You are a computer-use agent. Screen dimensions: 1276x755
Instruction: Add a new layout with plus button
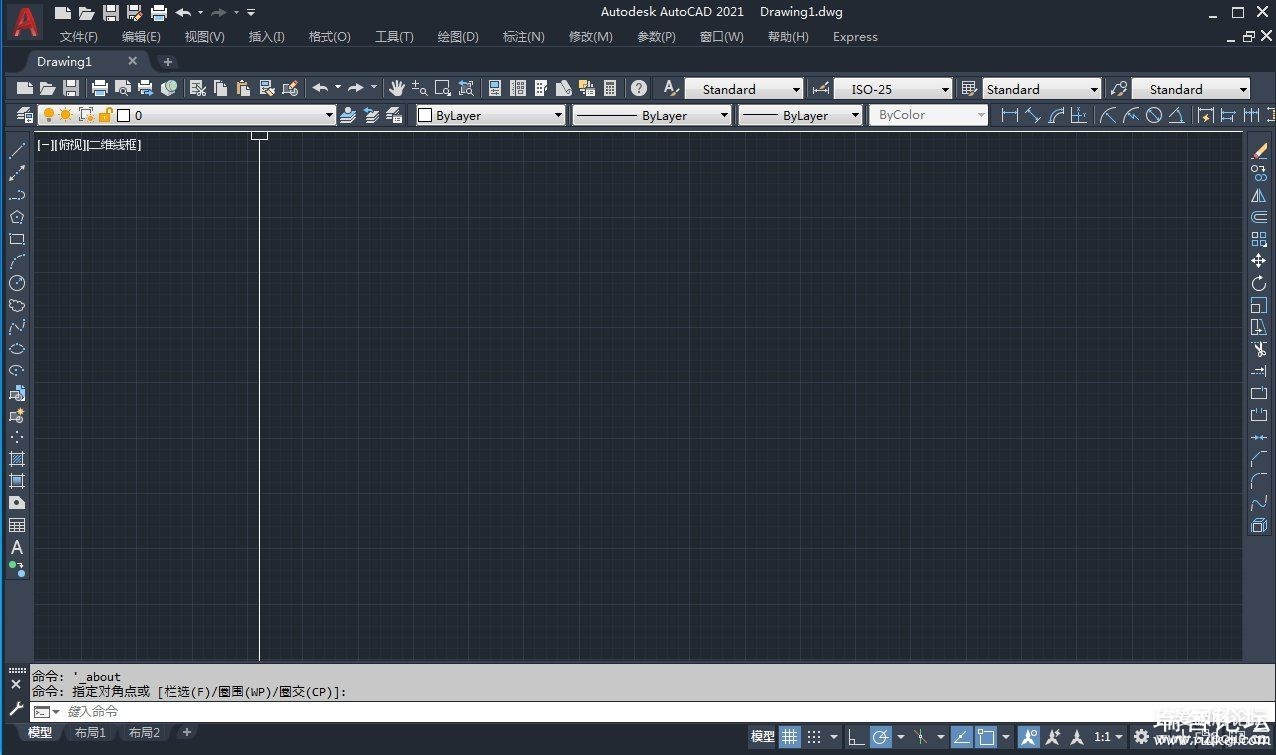pyautogui.click(x=186, y=733)
